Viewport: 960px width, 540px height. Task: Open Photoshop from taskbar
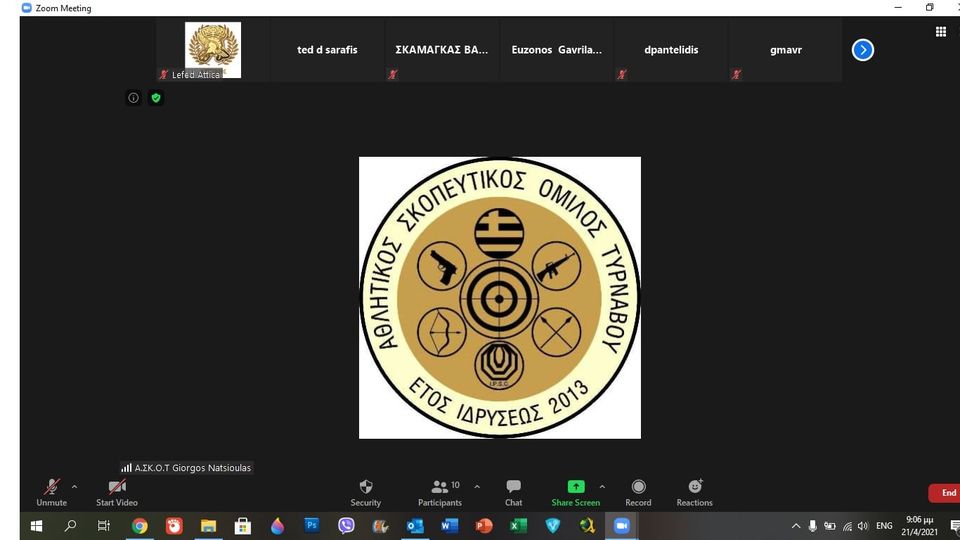[312, 525]
